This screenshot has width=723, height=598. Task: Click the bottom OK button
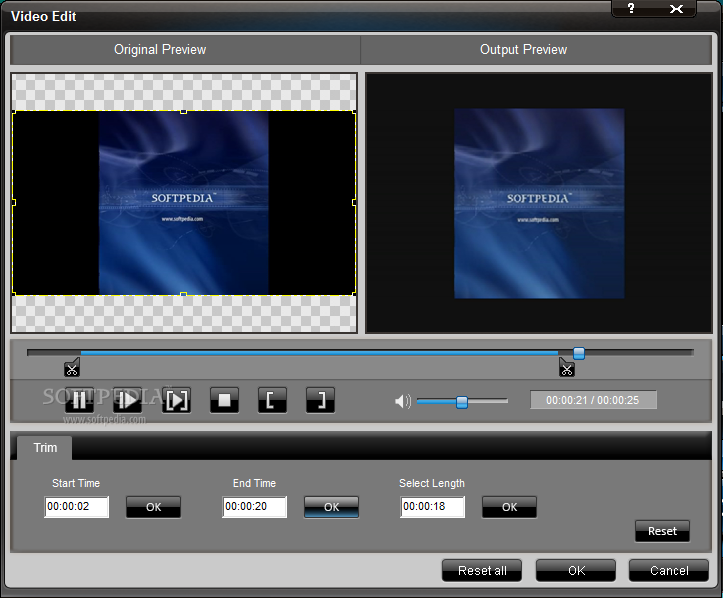click(576, 571)
